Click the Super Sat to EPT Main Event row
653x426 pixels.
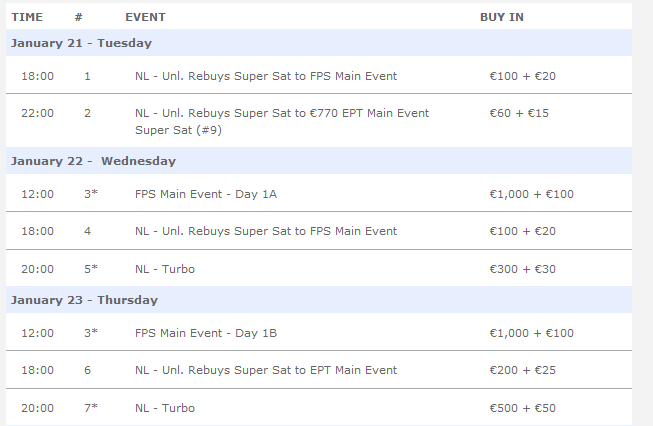point(319,370)
